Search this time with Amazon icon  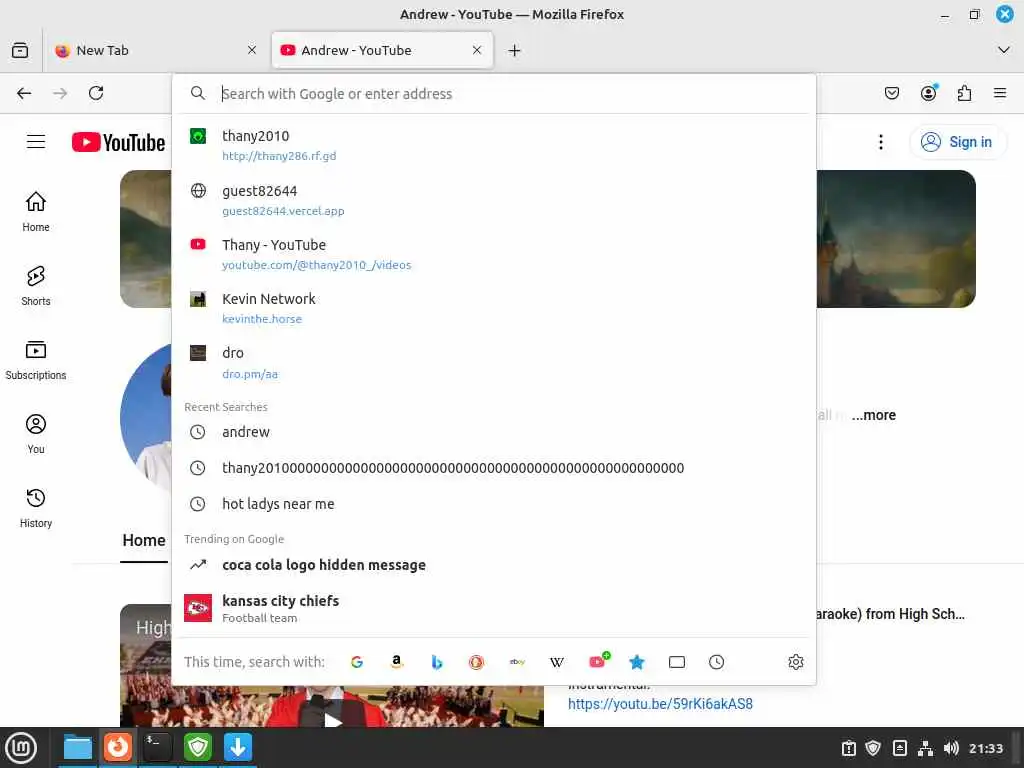pos(396,662)
